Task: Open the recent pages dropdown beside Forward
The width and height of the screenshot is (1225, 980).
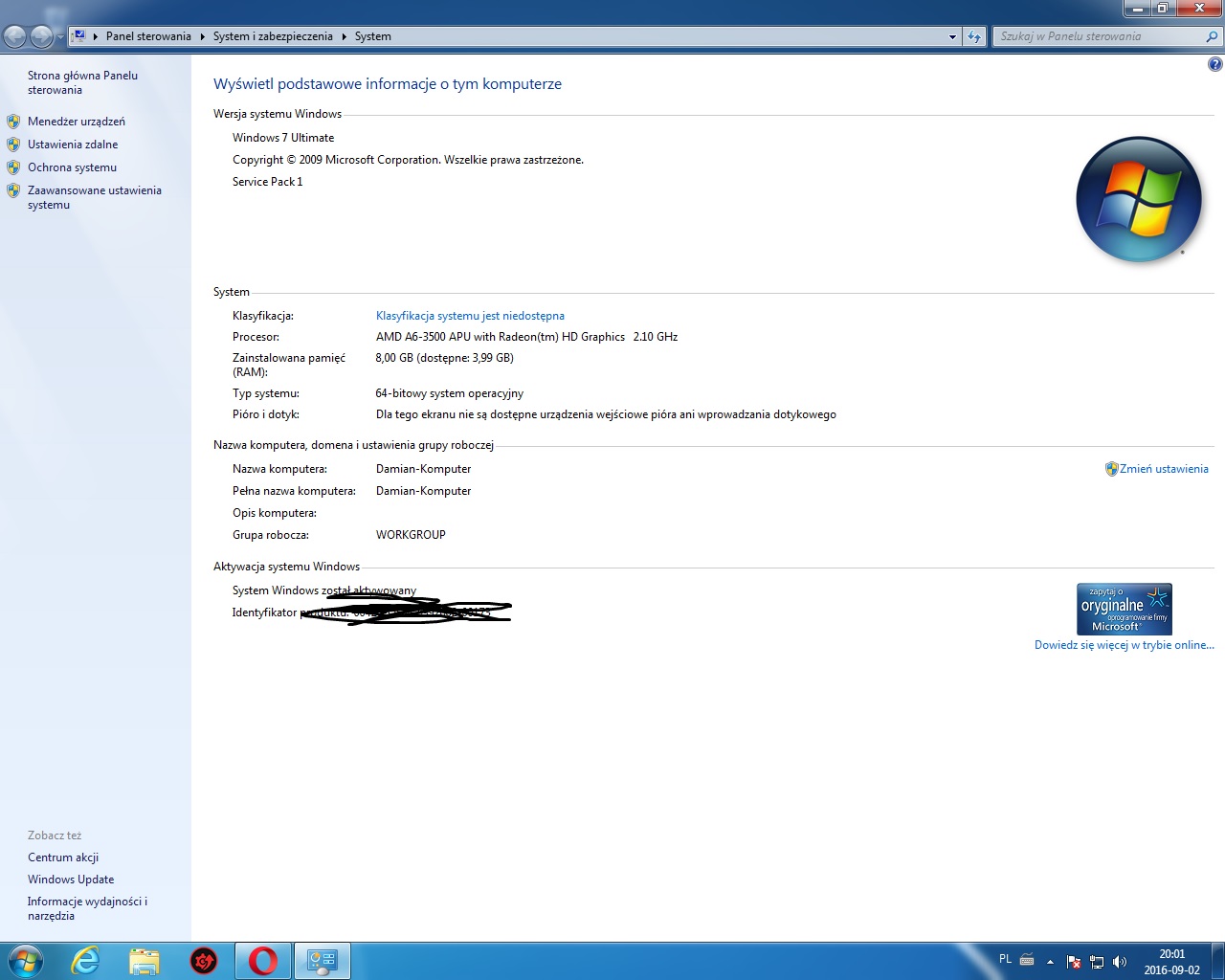Action: pos(60,36)
